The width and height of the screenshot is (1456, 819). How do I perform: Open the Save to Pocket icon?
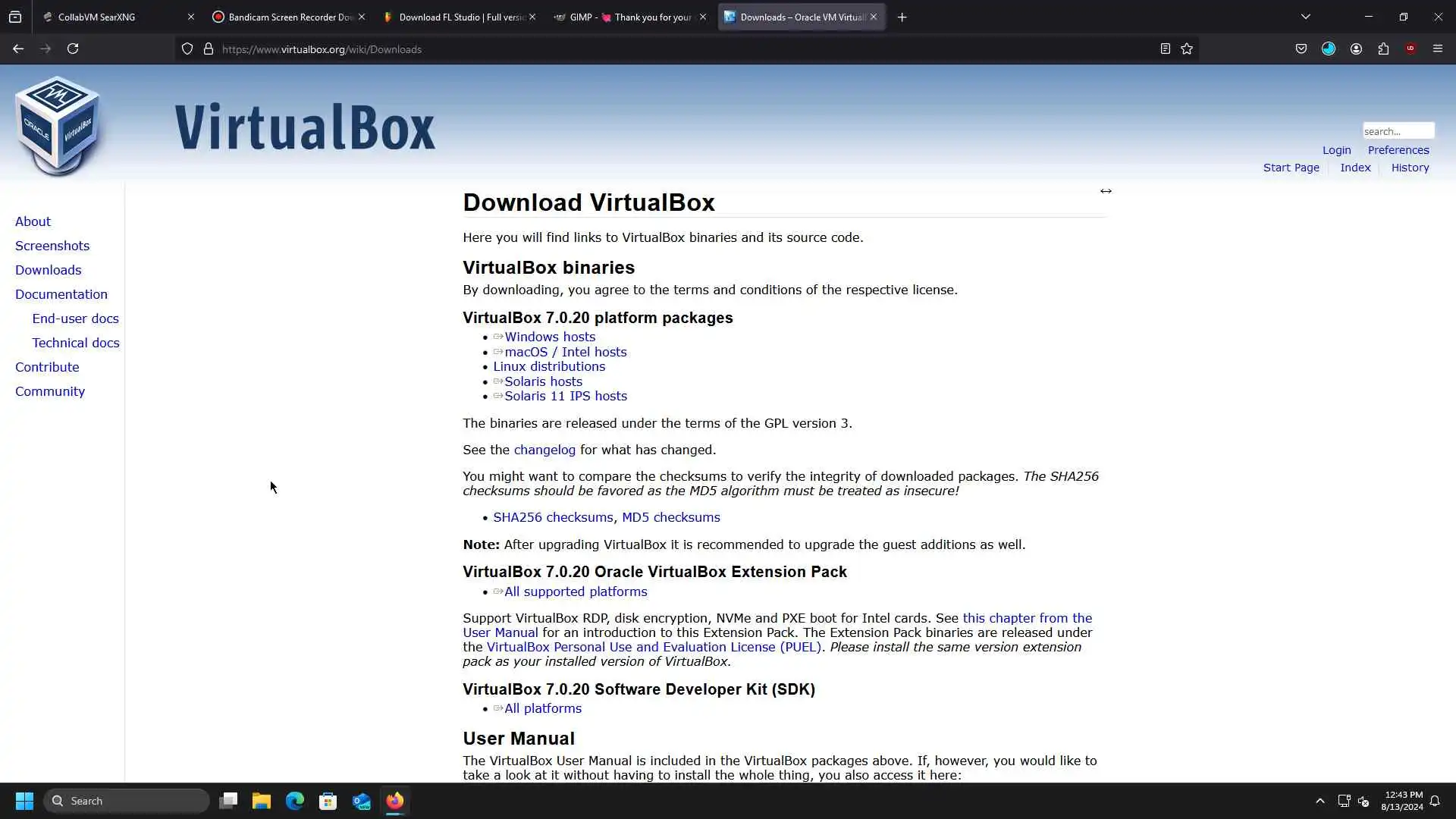tap(1301, 49)
